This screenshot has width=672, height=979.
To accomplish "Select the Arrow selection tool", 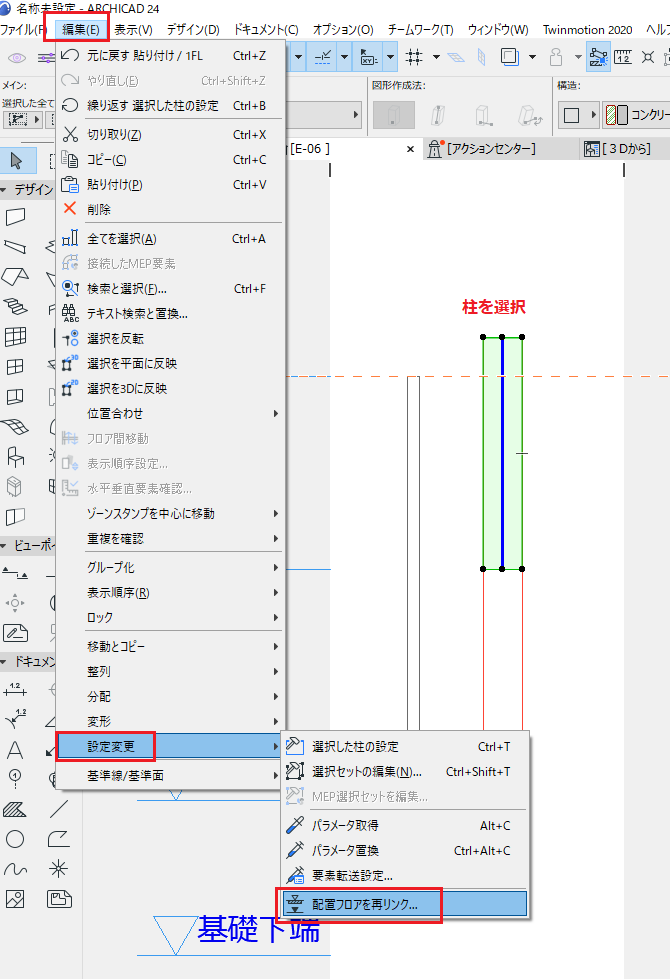I will (17, 160).
